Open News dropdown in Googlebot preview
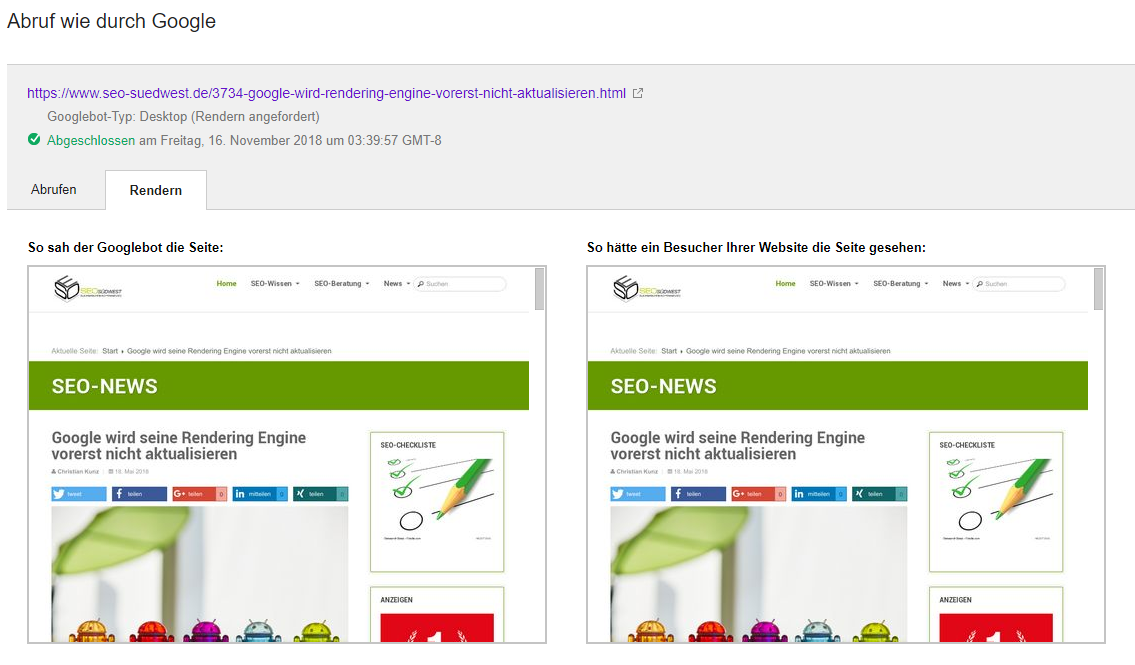Viewport: 1135px width, 665px height. tap(397, 284)
